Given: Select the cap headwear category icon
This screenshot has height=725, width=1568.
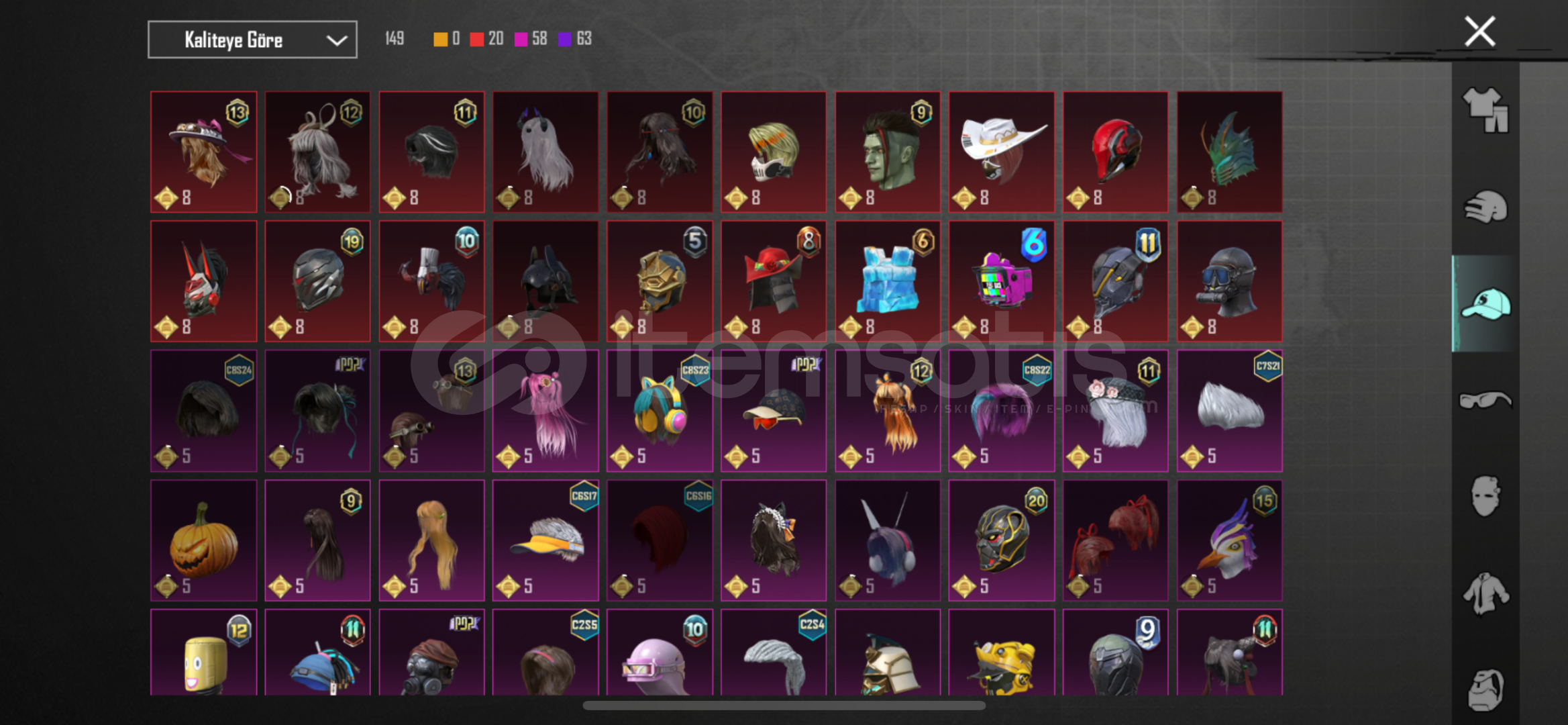Looking at the screenshot, I should coord(1485,303).
